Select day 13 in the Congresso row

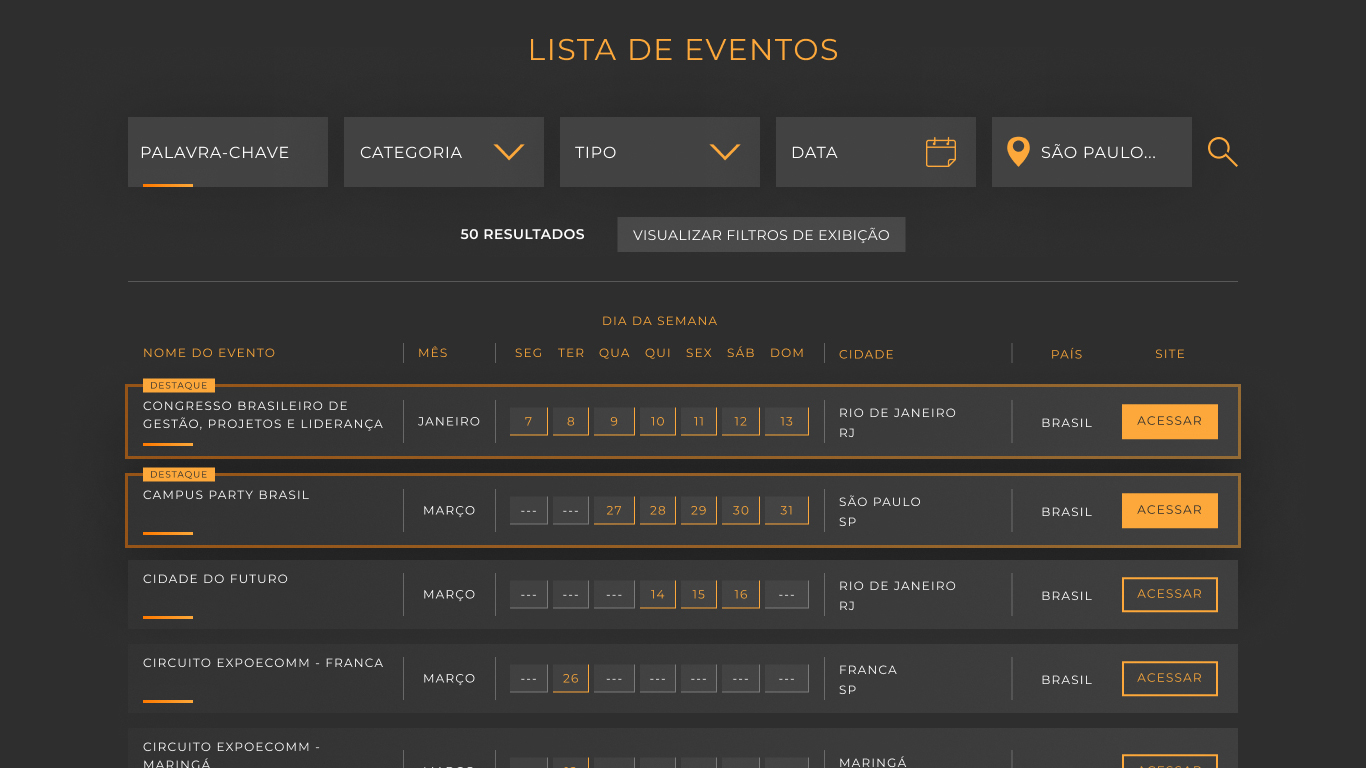click(x=786, y=421)
